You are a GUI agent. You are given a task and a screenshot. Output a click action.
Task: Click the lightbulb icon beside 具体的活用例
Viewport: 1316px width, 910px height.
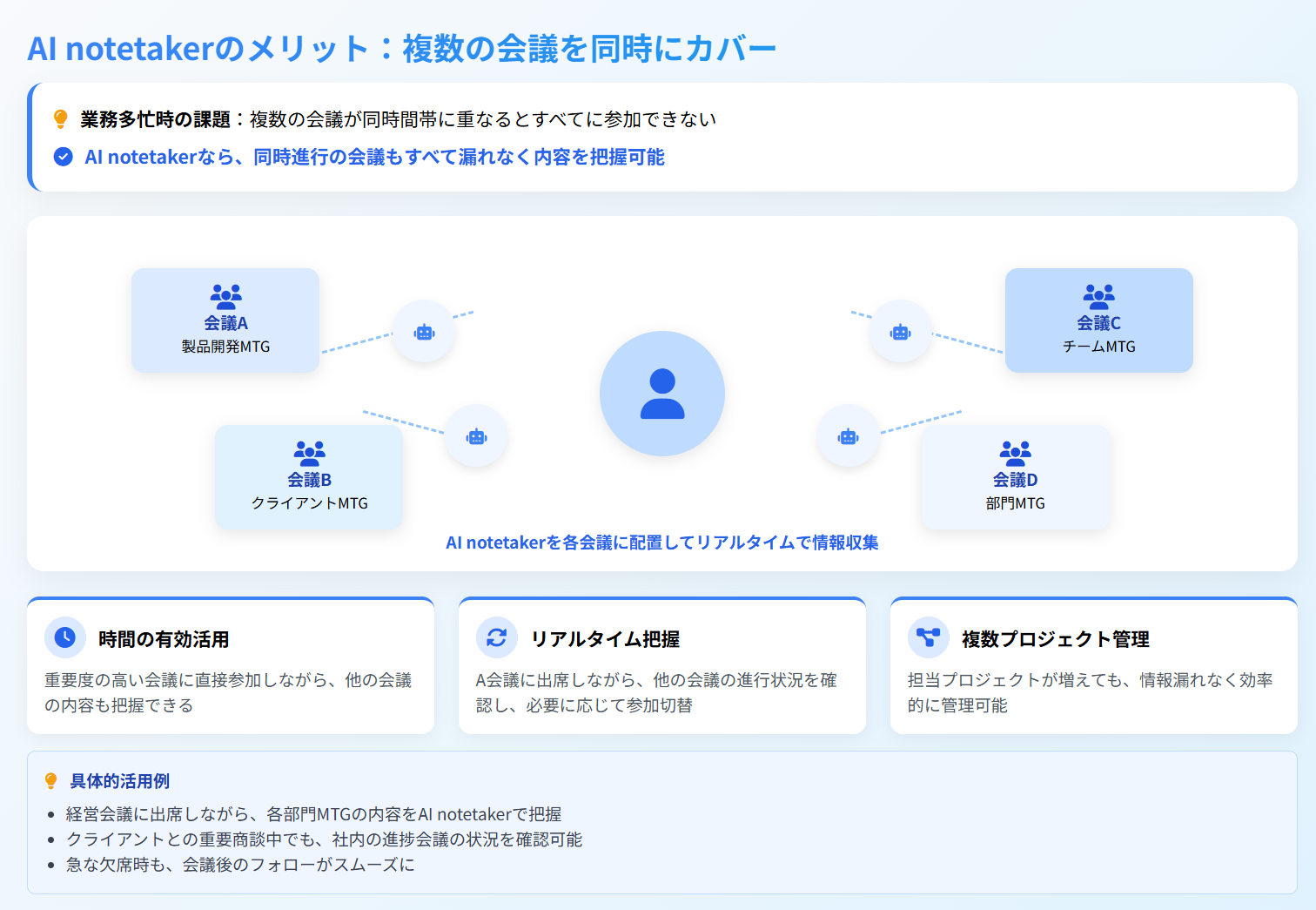[x=51, y=781]
